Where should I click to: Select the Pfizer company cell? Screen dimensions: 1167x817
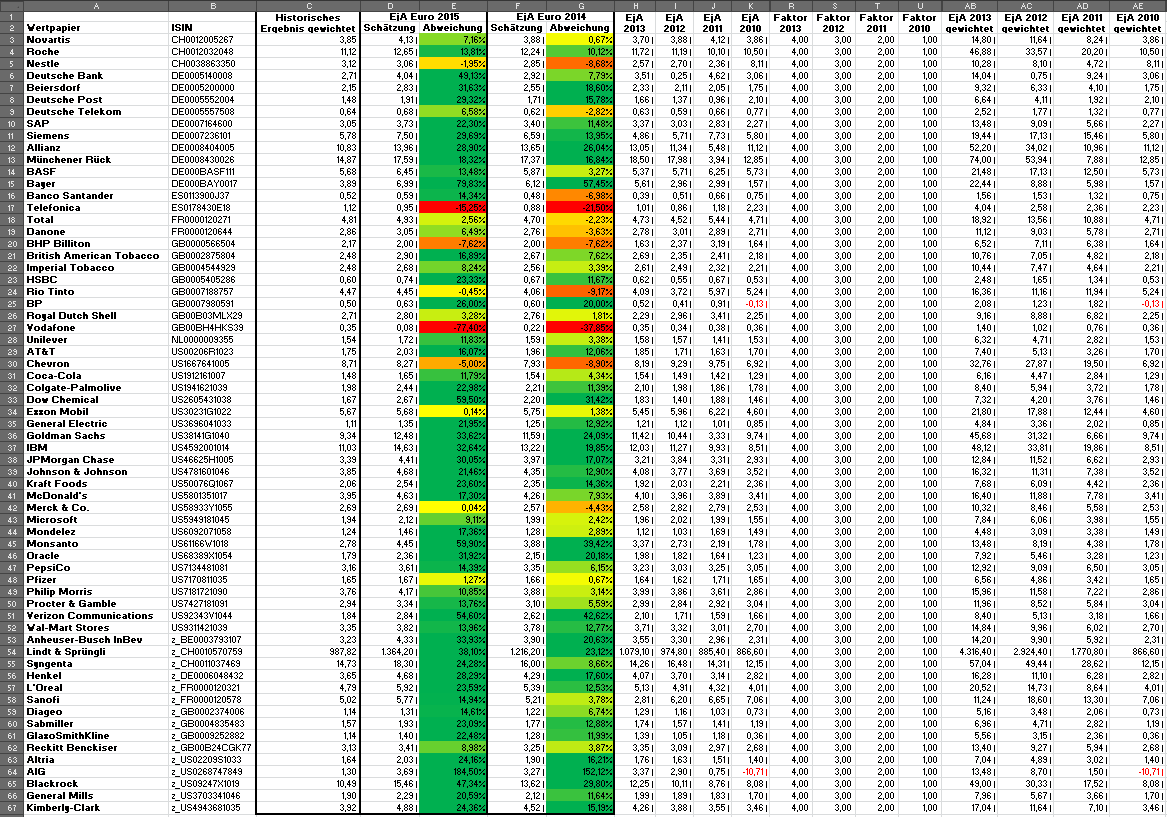pyautogui.click(x=96, y=579)
